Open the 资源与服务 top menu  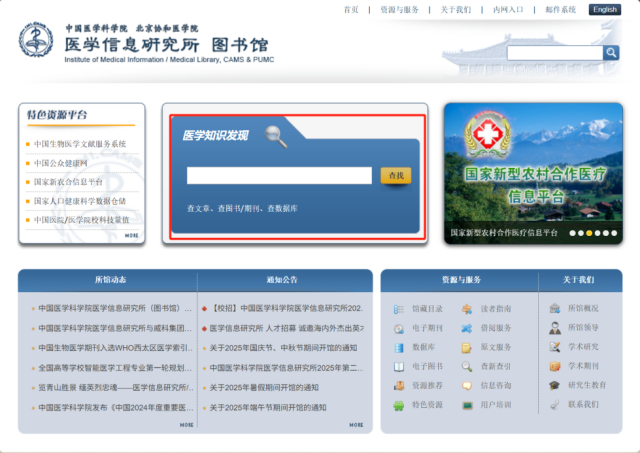point(399,9)
